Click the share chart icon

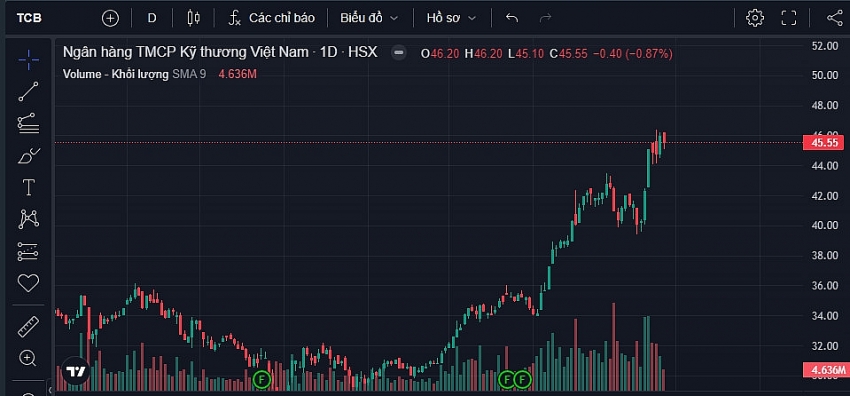(x=835, y=18)
